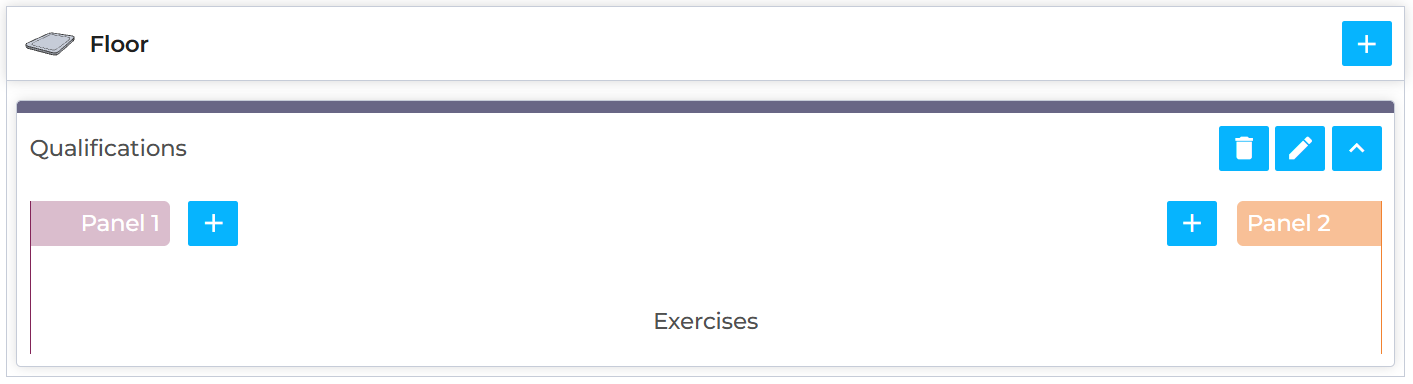This screenshot has height=384, width=1413.
Task: Select the pink Panel 1 tag
Action: 100,223
